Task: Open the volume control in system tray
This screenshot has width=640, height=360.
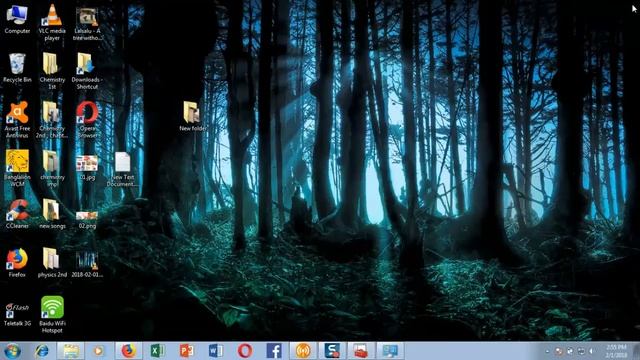Action: tap(591, 351)
